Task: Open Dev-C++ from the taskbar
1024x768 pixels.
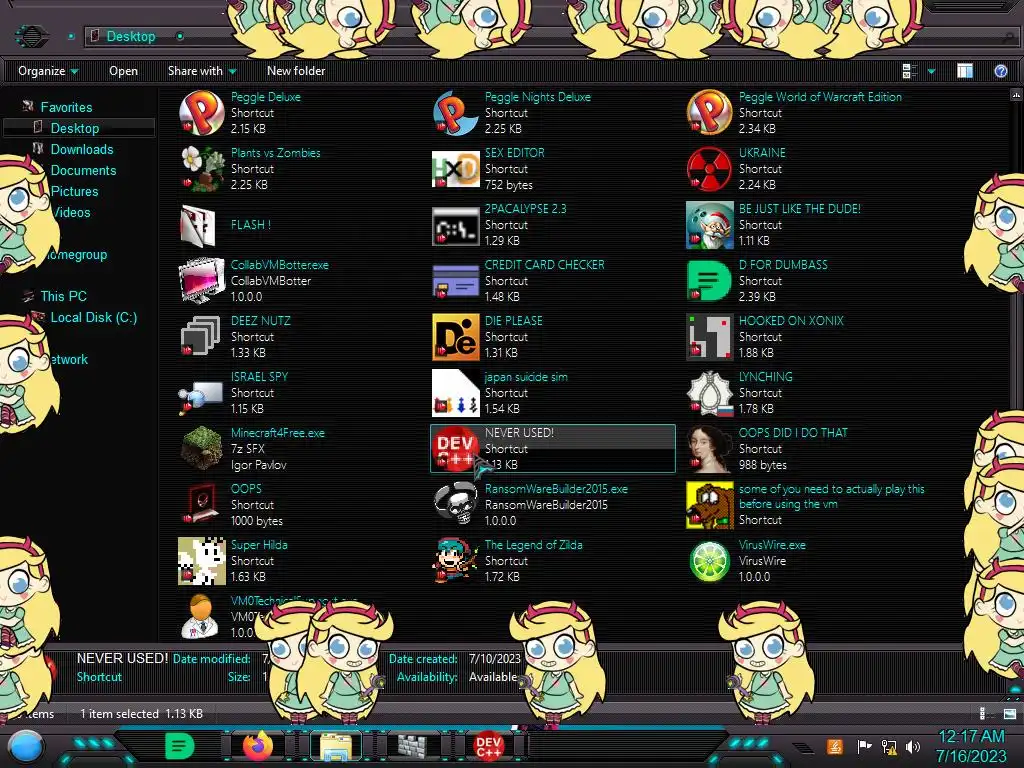Action: click(488, 746)
